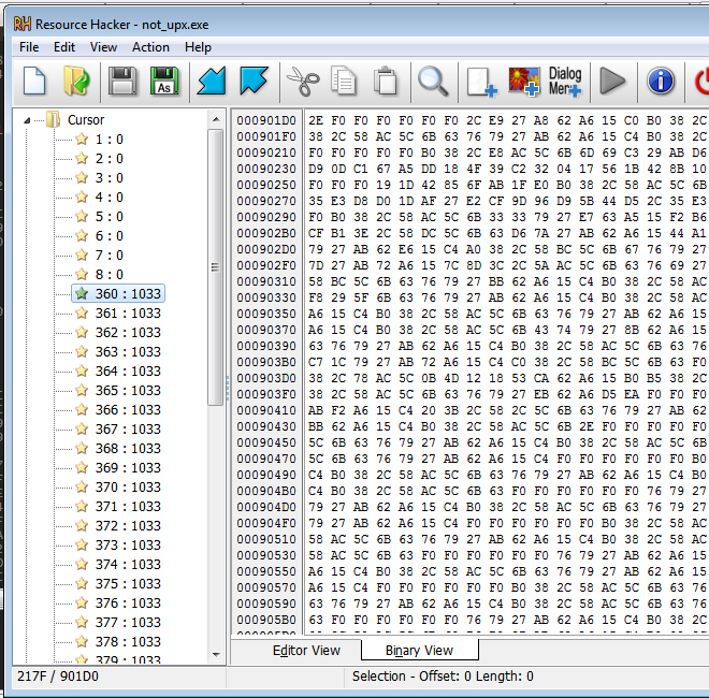709x698 pixels.
Task: Click the Dialog Merge toolbar icon
Action: 565,81
